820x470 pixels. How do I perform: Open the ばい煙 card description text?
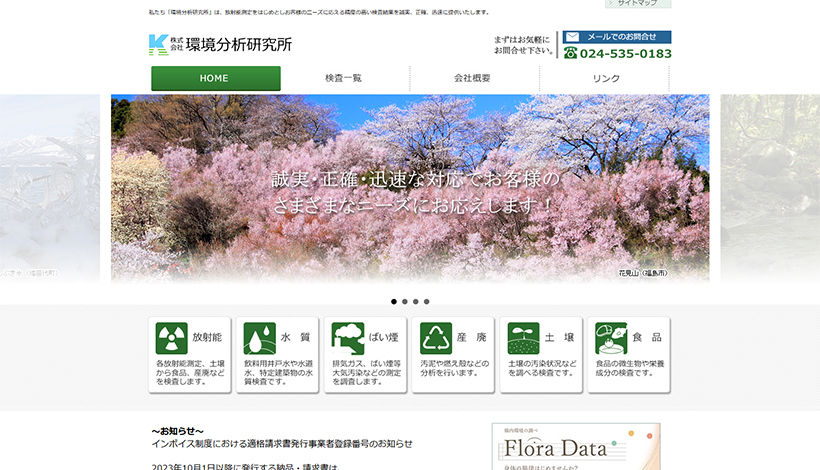pos(367,372)
